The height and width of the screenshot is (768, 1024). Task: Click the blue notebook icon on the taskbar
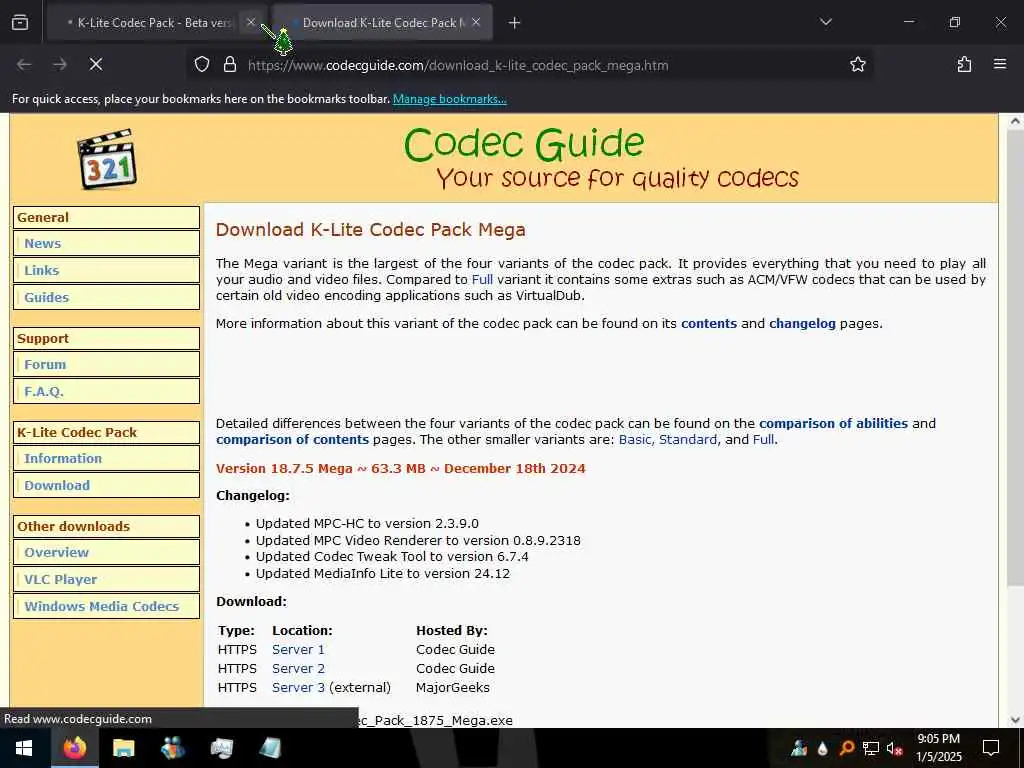click(x=270, y=748)
